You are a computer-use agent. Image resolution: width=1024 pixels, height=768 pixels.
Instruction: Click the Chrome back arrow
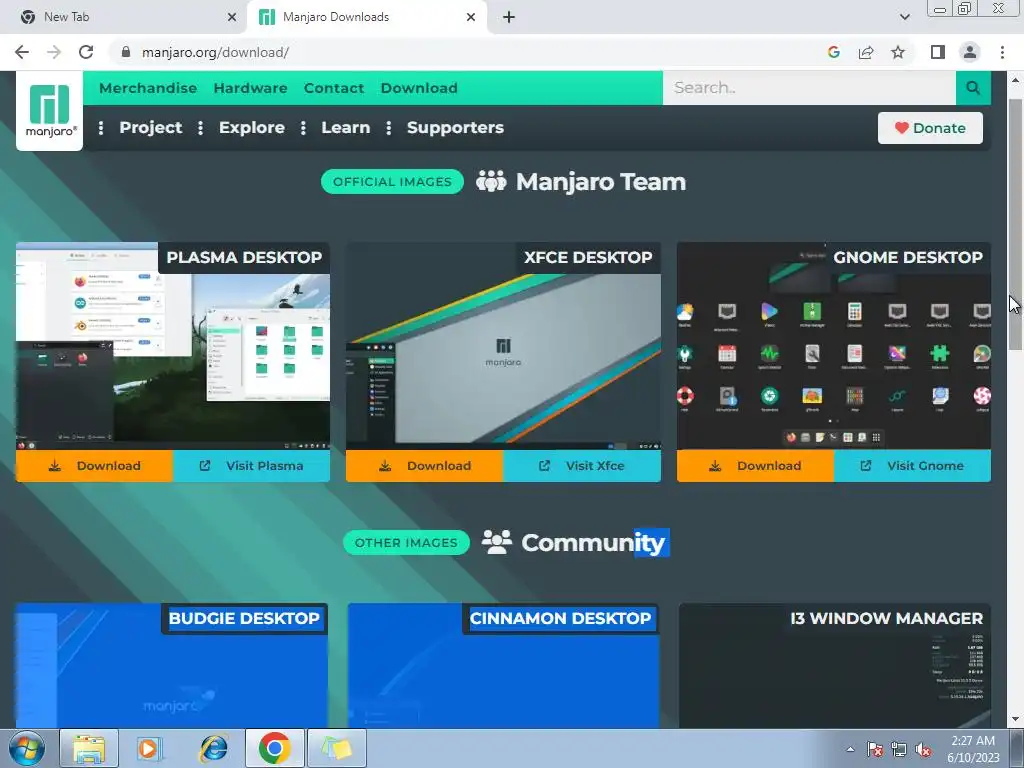coord(22,52)
